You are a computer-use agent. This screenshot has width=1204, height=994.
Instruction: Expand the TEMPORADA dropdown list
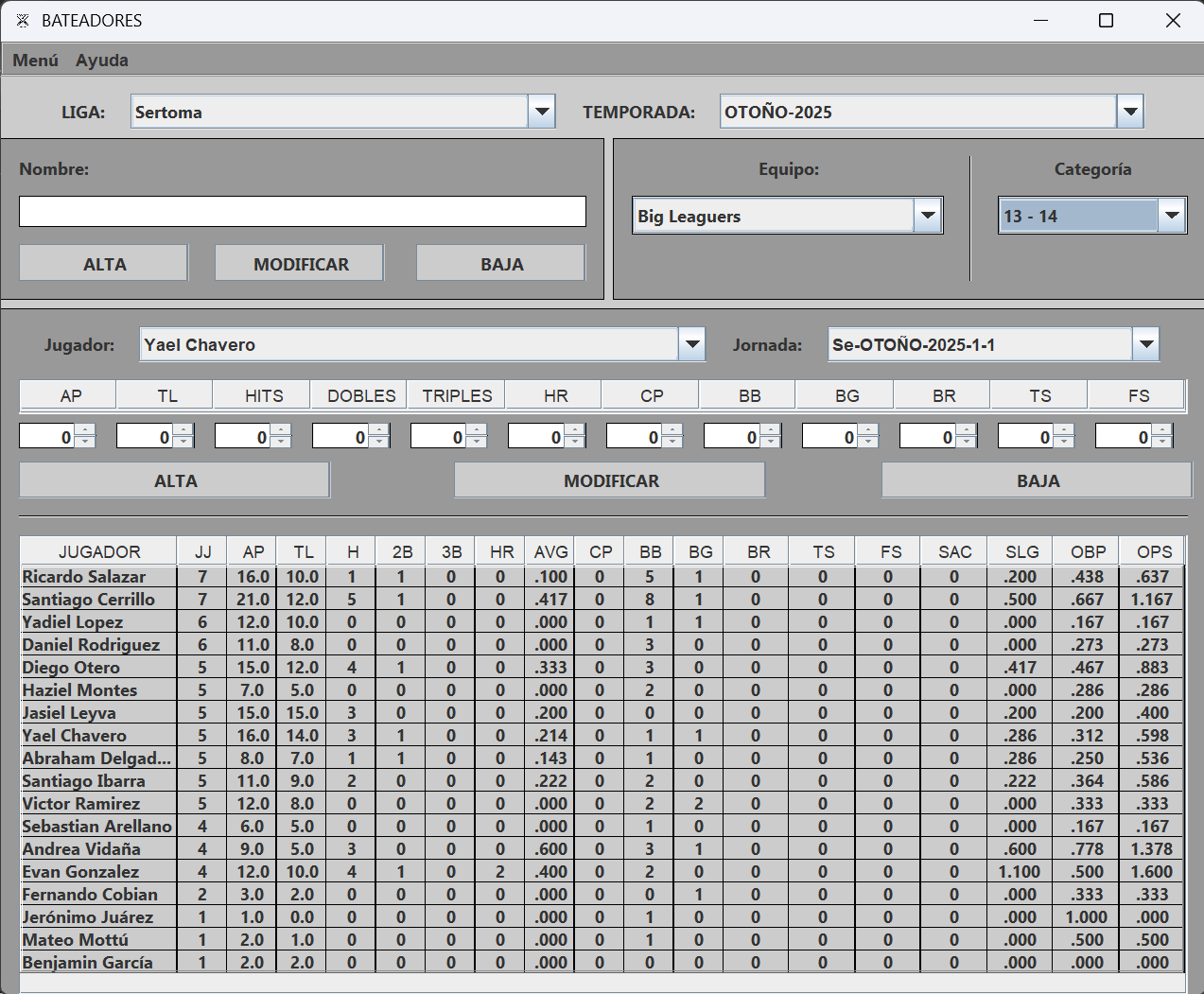[1130, 112]
